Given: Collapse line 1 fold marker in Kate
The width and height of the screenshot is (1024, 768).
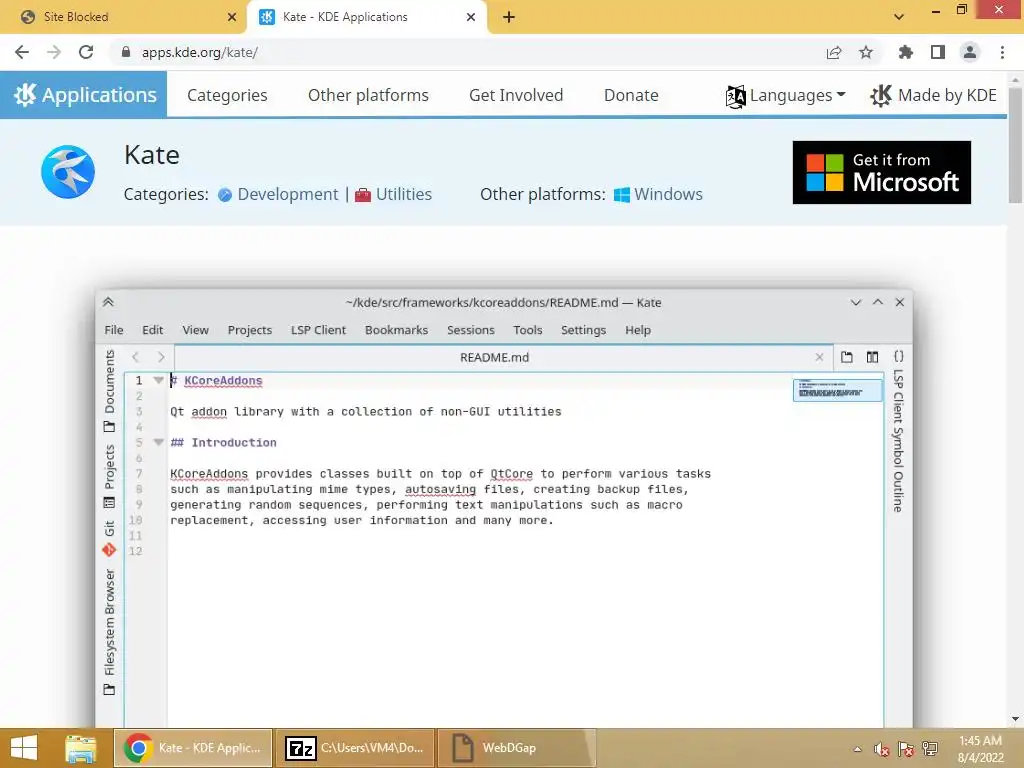Looking at the screenshot, I should click(x=158, y=380).
